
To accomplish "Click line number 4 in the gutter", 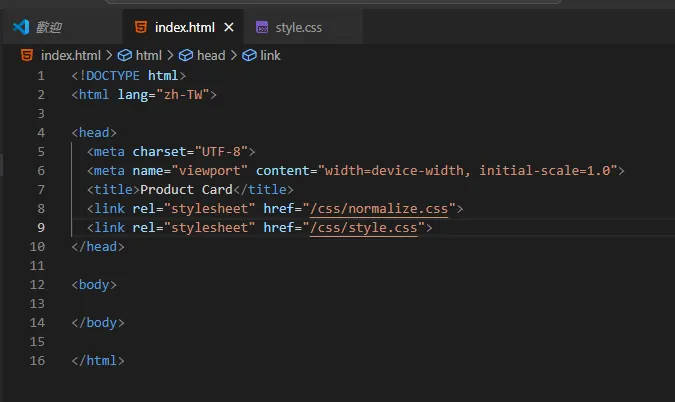I will (40, 132).
